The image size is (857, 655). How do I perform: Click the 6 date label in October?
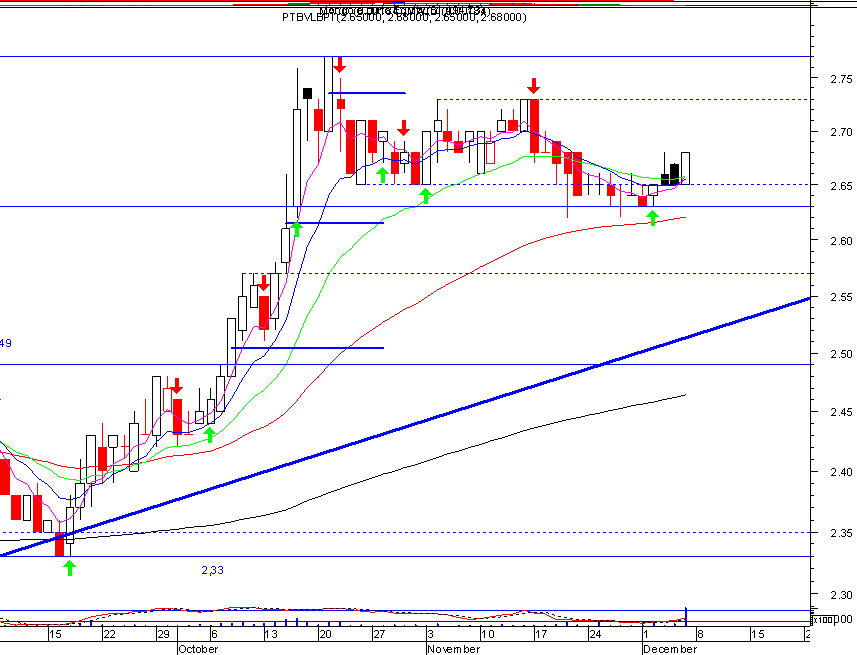[214, 634]
